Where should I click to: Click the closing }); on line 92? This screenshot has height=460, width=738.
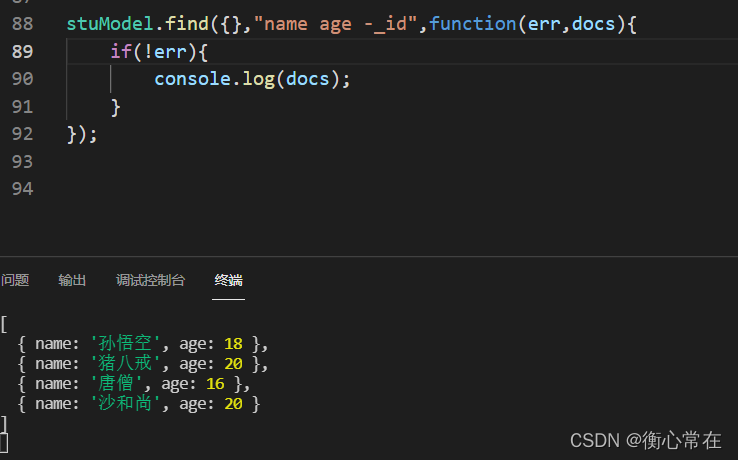click(x=82, y=134)
